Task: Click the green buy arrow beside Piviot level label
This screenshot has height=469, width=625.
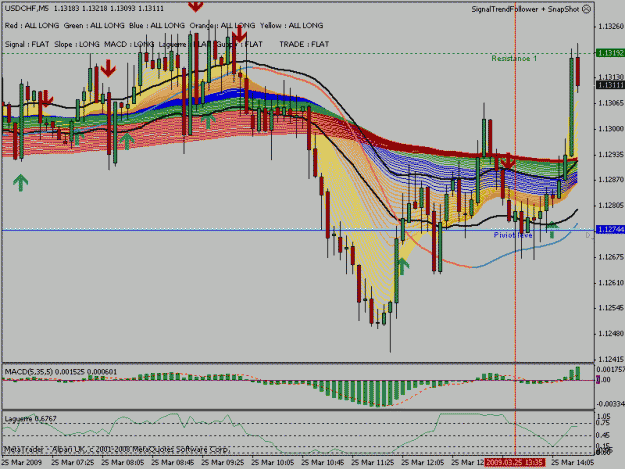Action: point(552,230)
